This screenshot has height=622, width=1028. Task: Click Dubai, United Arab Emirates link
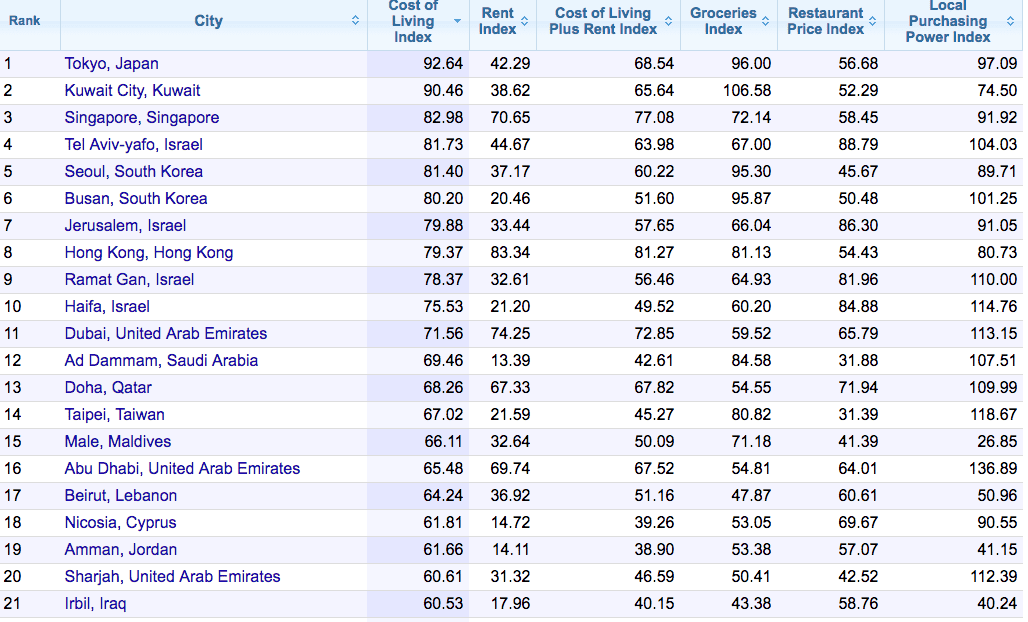coord(165,334)
